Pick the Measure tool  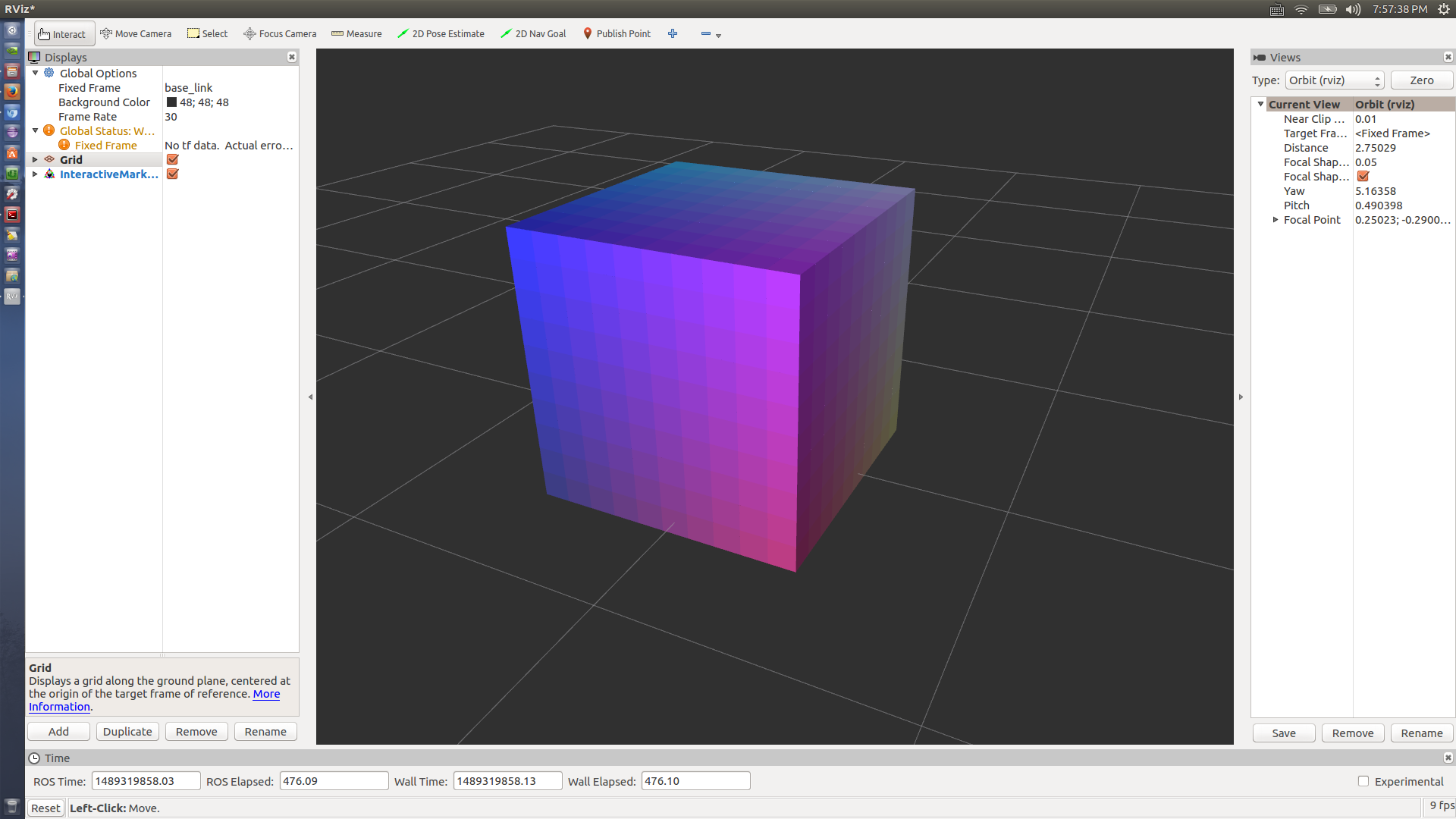coord(356,34)
